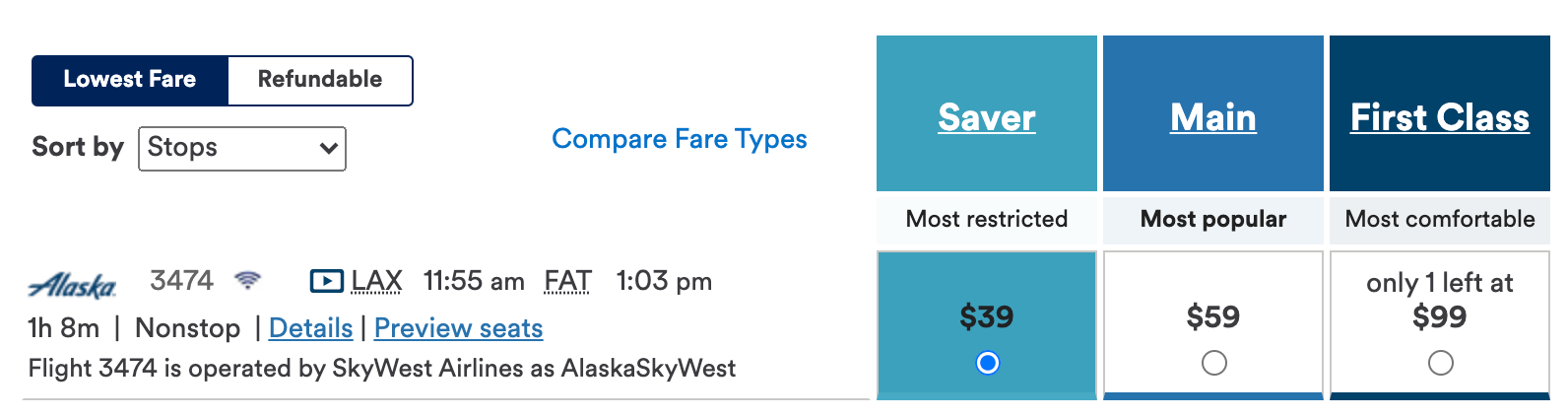
Task: Click flight number 3474 beside the logo
Action: [181, 281]
